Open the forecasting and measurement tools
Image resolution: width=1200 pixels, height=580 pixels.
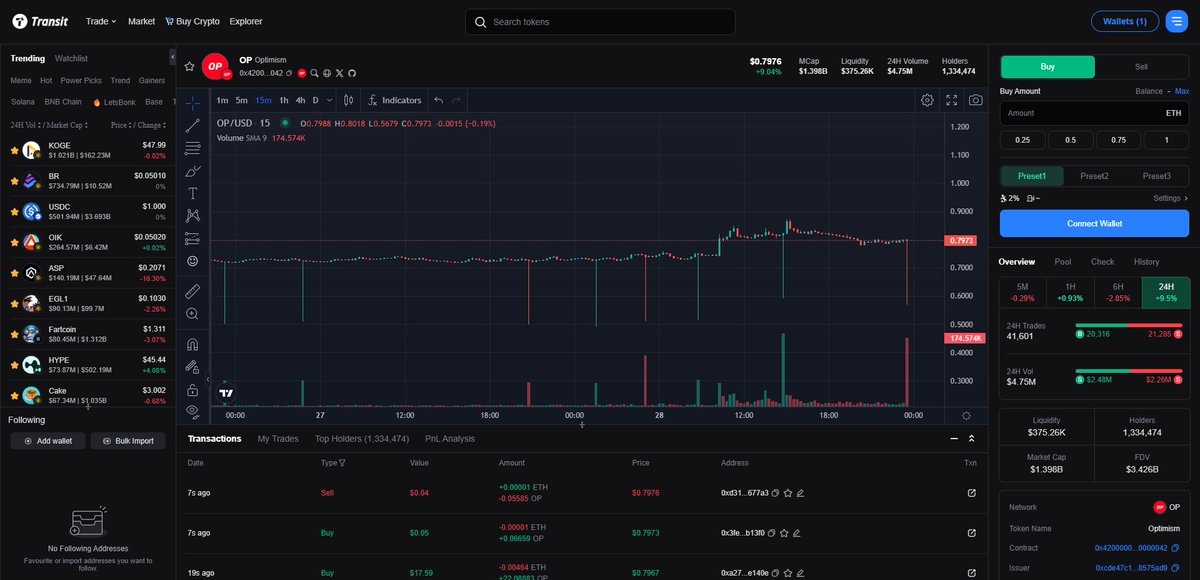[x=193, y=238]
